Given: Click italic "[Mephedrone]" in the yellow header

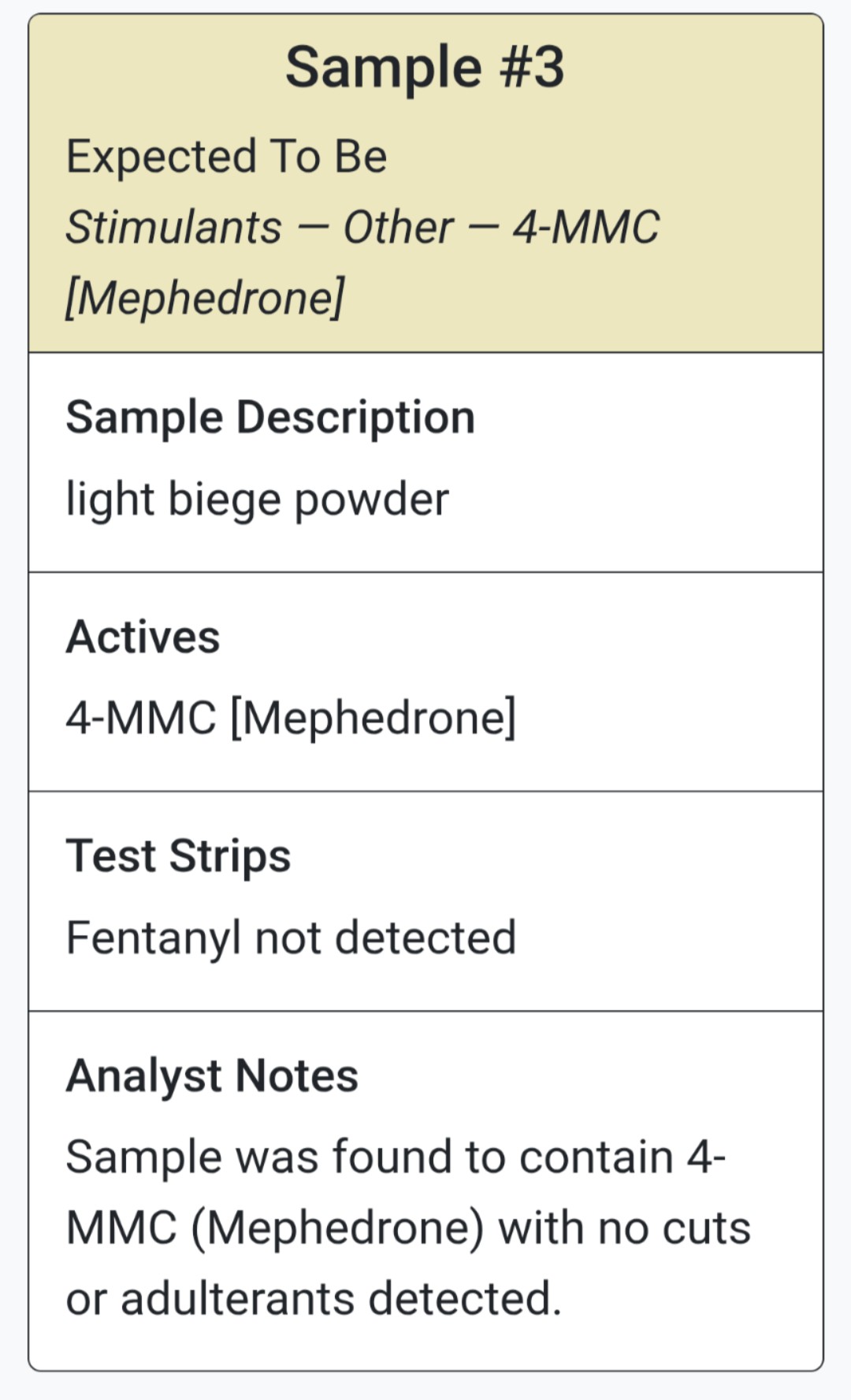Looking at the screenshot, I should pyautogui.click(x=205, y=298).
